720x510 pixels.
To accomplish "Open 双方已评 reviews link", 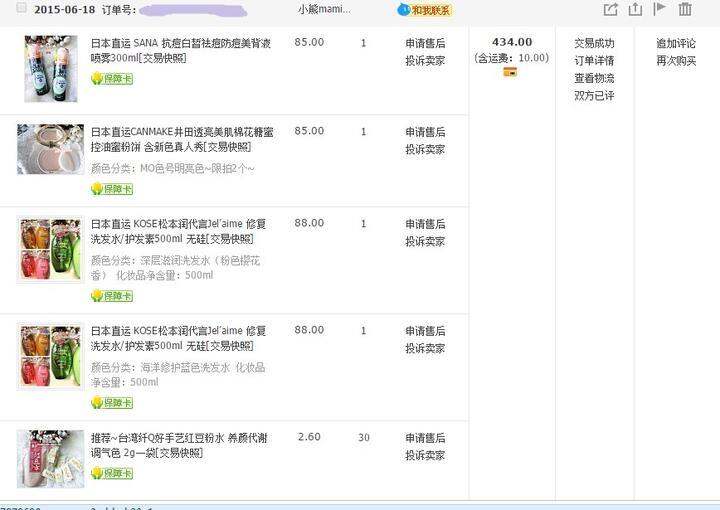I will (594, 95).
